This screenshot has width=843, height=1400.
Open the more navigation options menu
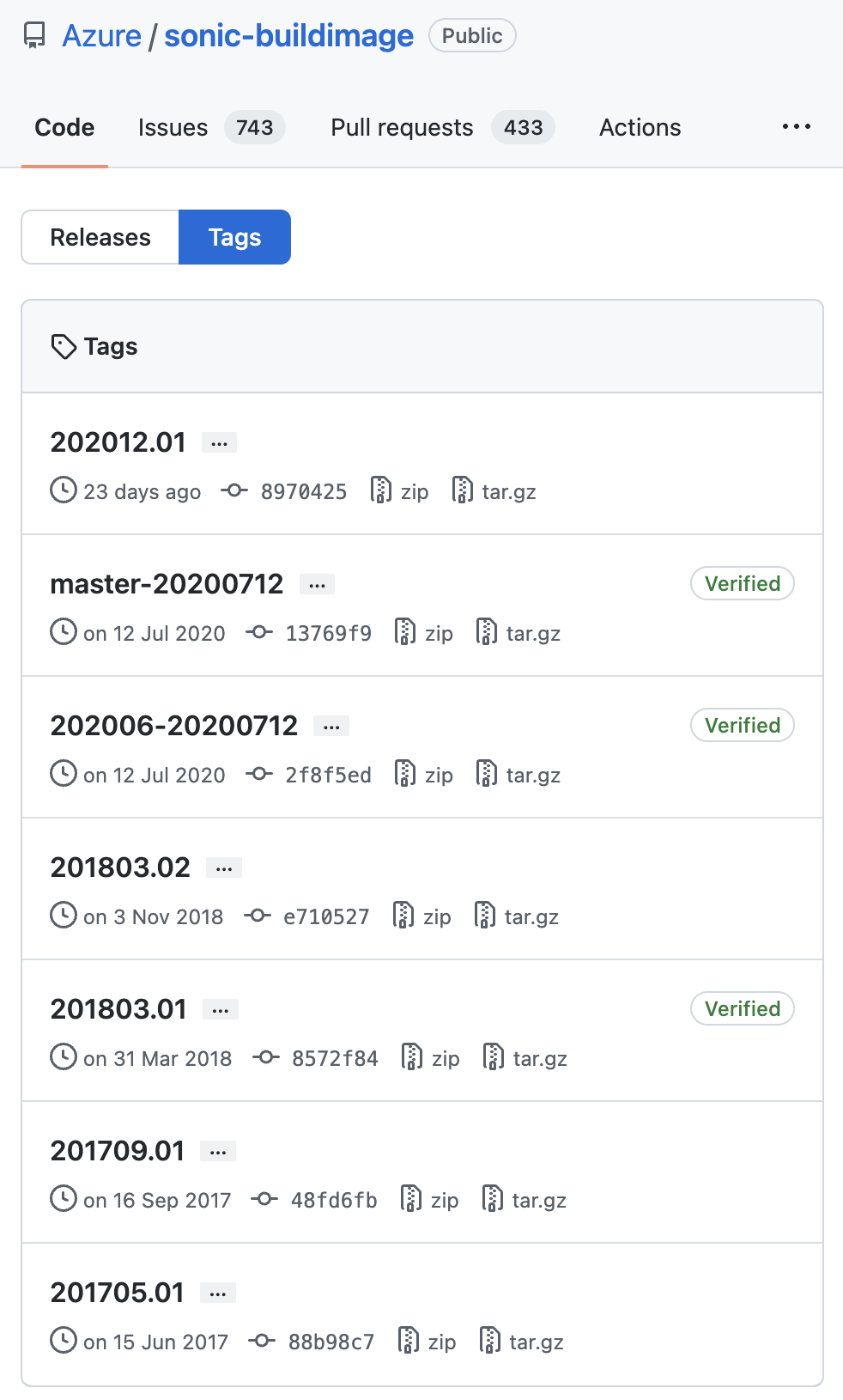pos(797,127)
